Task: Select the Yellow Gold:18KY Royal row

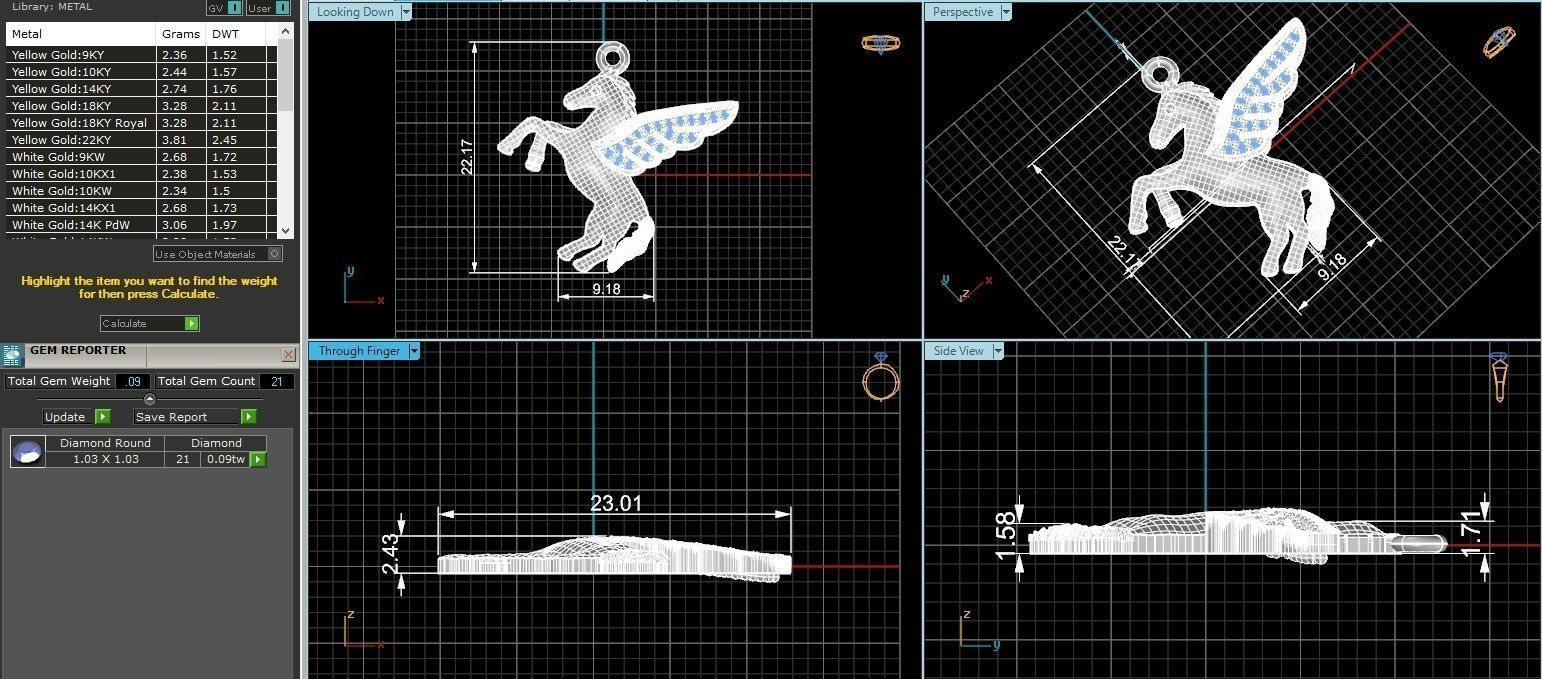Action: click(141, 123)
